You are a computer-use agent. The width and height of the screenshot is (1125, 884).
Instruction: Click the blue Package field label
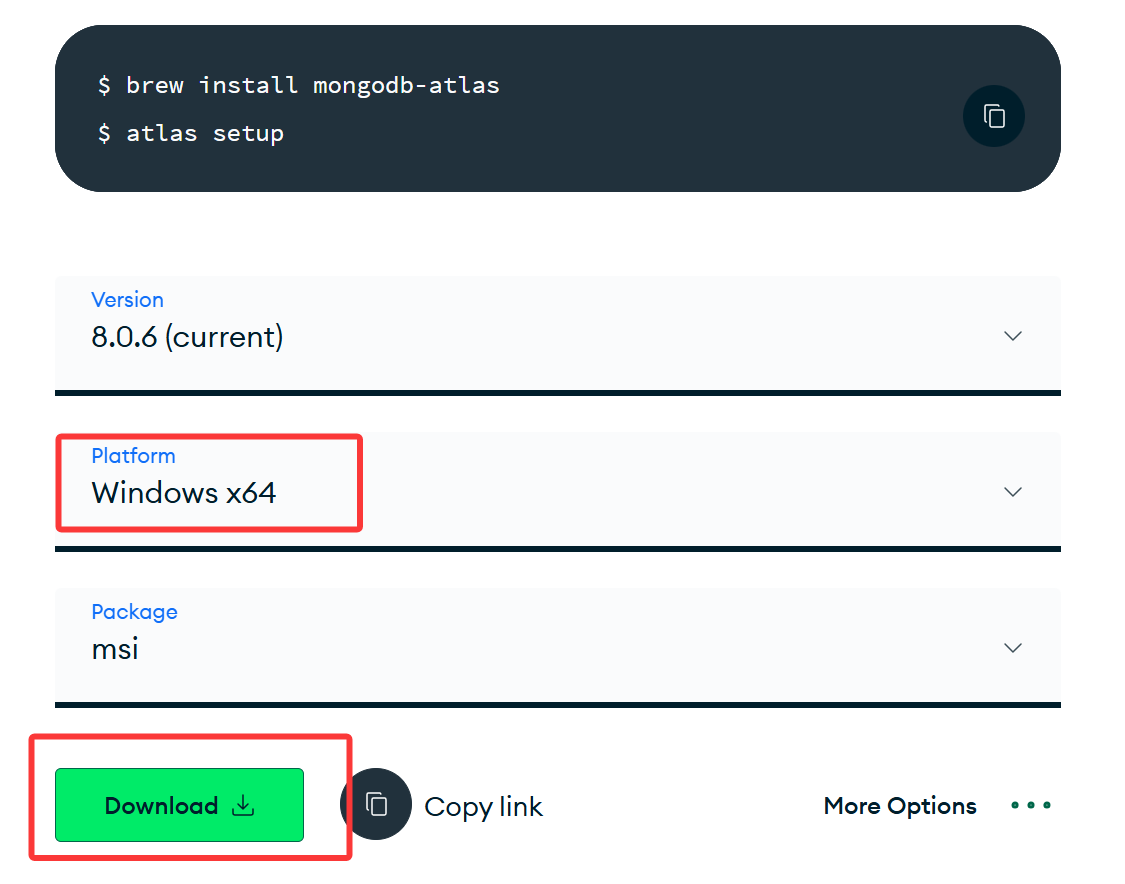pyautogui.click(x=134, y=612)
